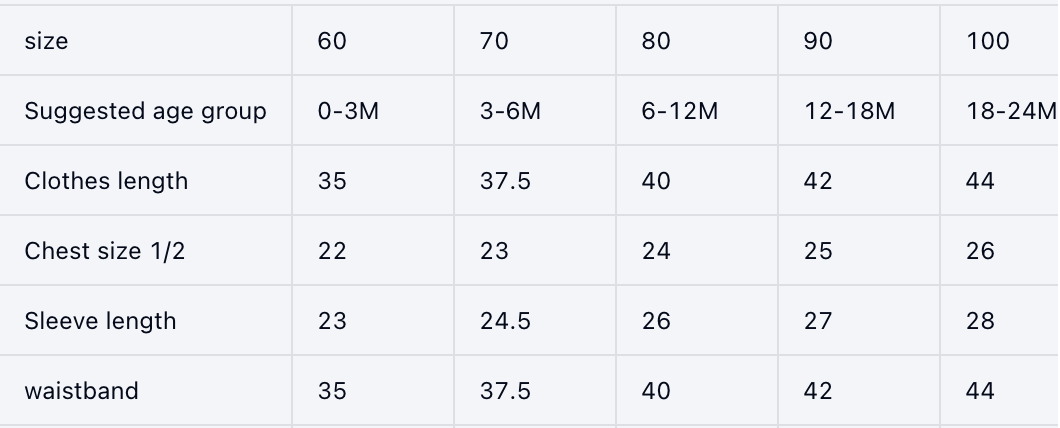Click the "size" row header cell

pyautogui.click(x=46, y=41)
